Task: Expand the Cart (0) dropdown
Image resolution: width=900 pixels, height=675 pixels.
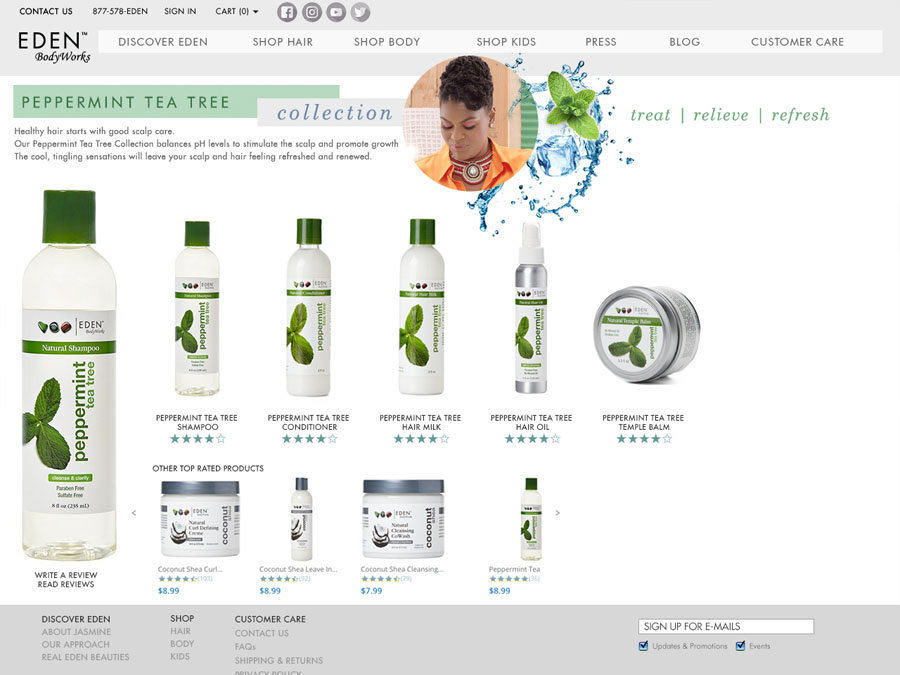Action: tap(236, 11)
